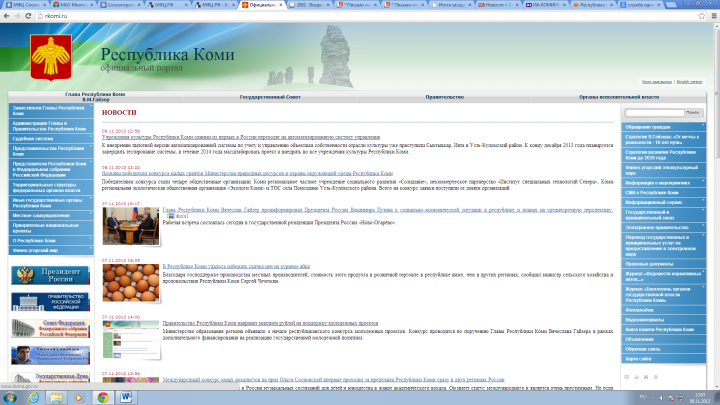This screenshot has width=720, height=405.
Task: Open 'Фотоальбом' right menu link
Action: 664,310
